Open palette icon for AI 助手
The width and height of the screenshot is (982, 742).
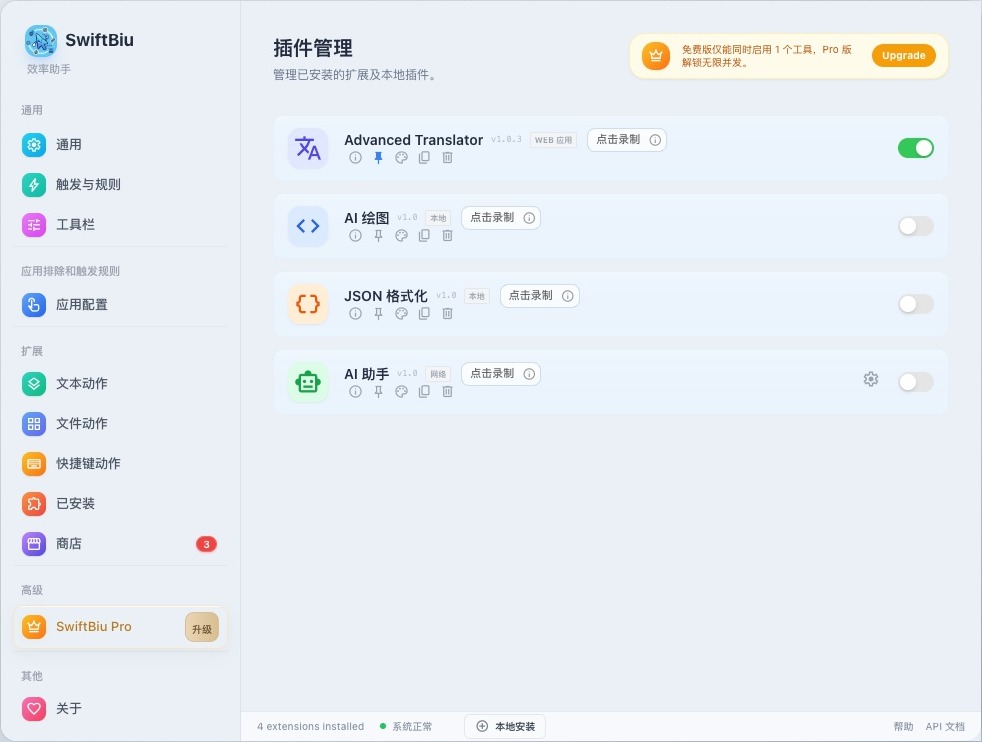[x=401, y=391]
